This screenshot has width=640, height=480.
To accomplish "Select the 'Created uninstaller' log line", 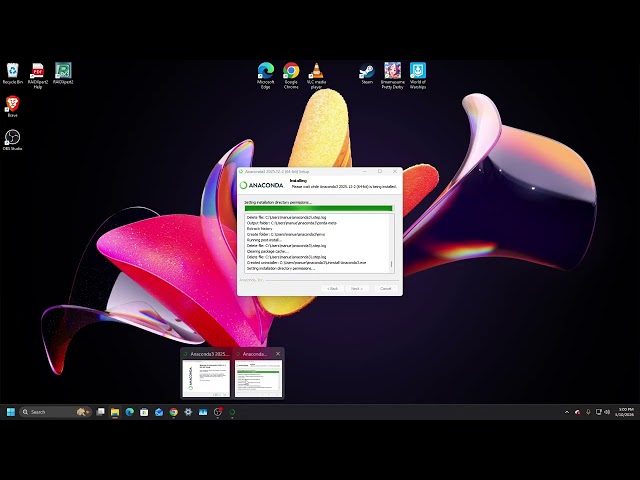I will tap(307, 262).
